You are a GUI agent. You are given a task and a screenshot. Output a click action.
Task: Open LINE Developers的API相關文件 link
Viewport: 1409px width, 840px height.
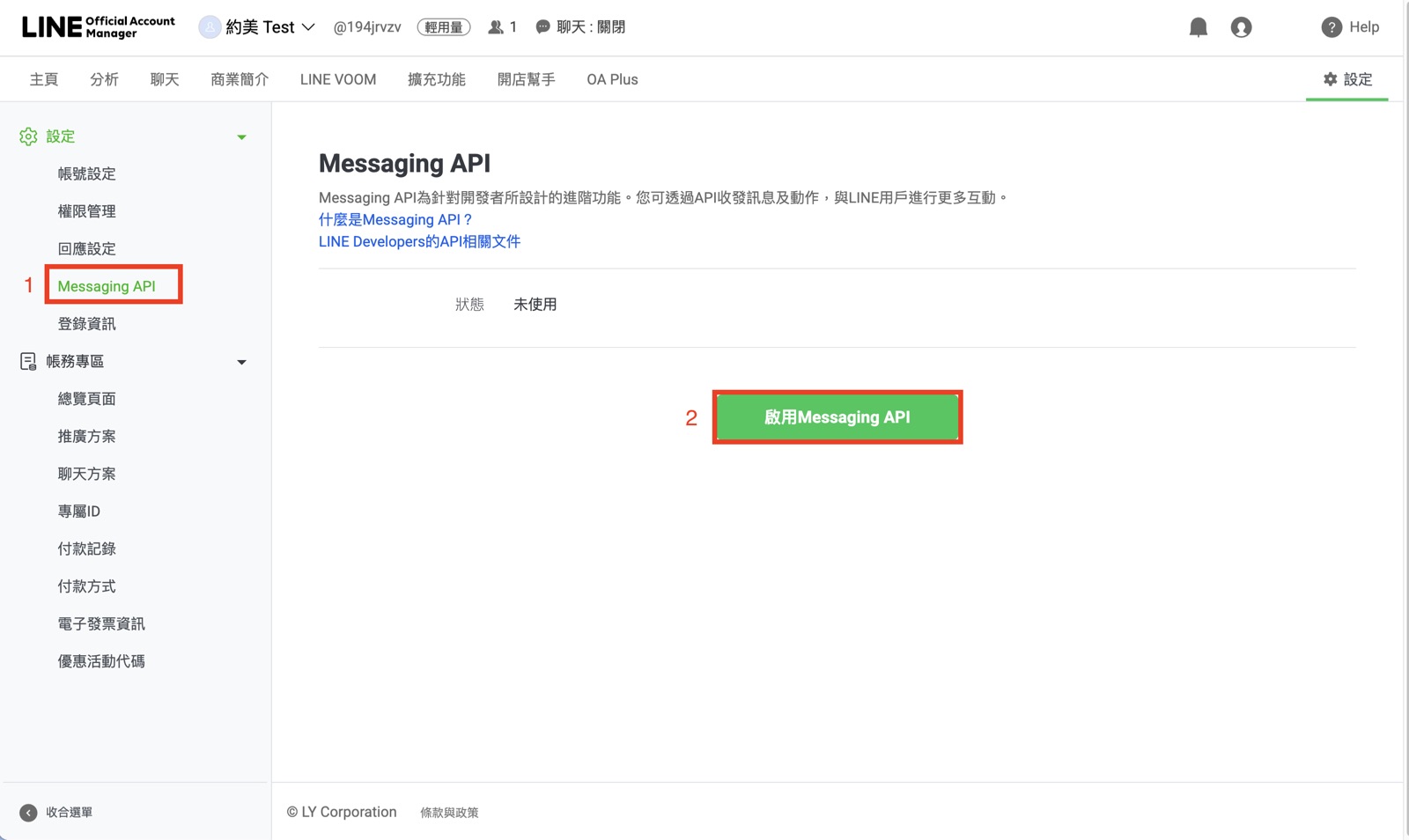419,241
